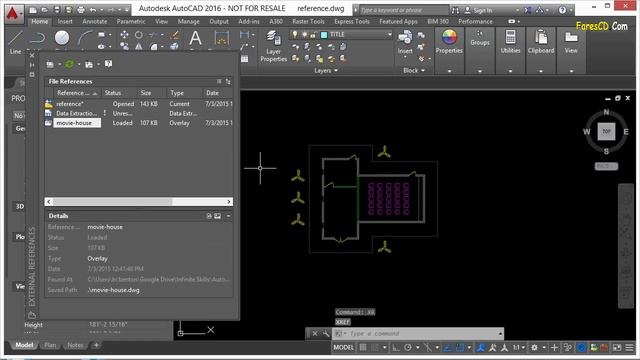Select movie-house reference row
This screenshot has height=360, width=640.
139,123
